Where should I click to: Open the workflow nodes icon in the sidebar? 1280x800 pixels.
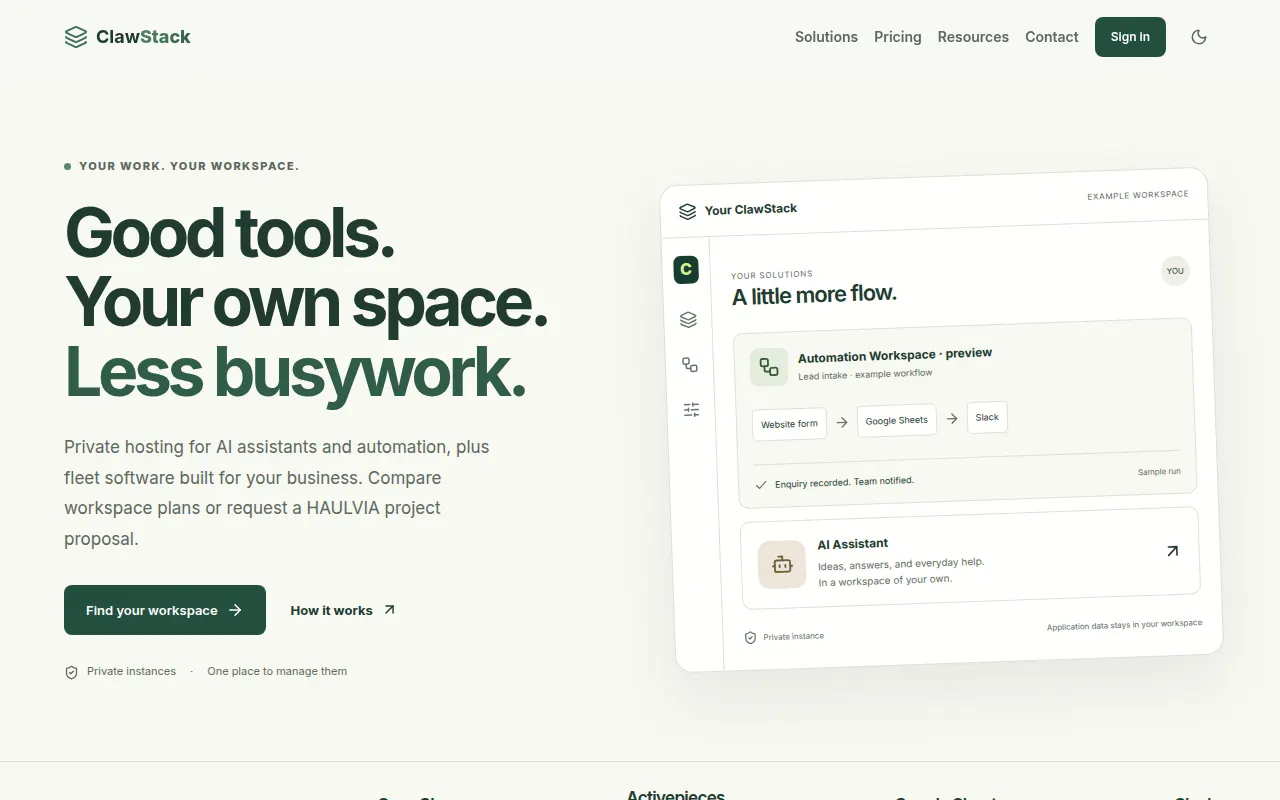coord(690,365)
